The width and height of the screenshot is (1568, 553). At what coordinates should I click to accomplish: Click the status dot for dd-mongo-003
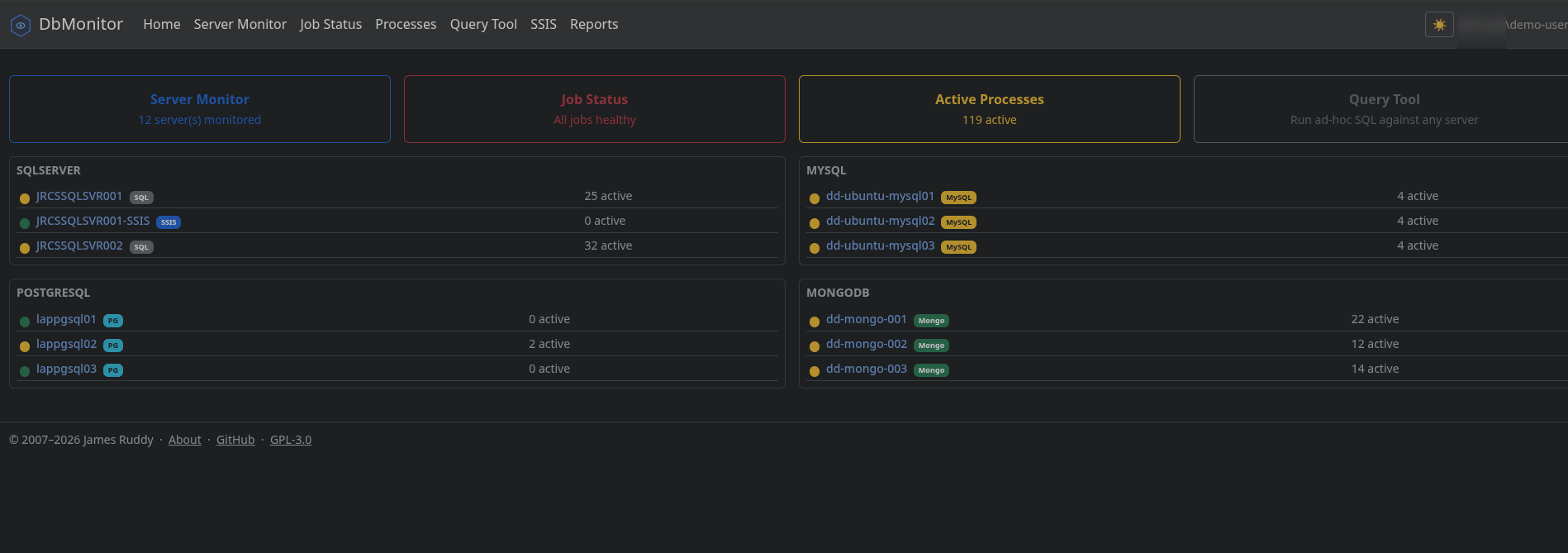[x=815, y=371]
